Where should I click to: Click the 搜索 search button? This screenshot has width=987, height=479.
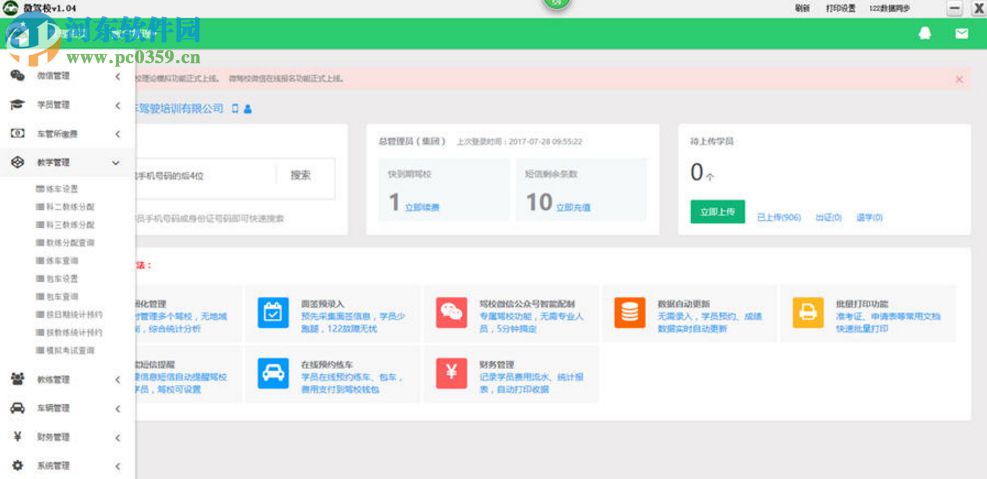click(300, 175)
